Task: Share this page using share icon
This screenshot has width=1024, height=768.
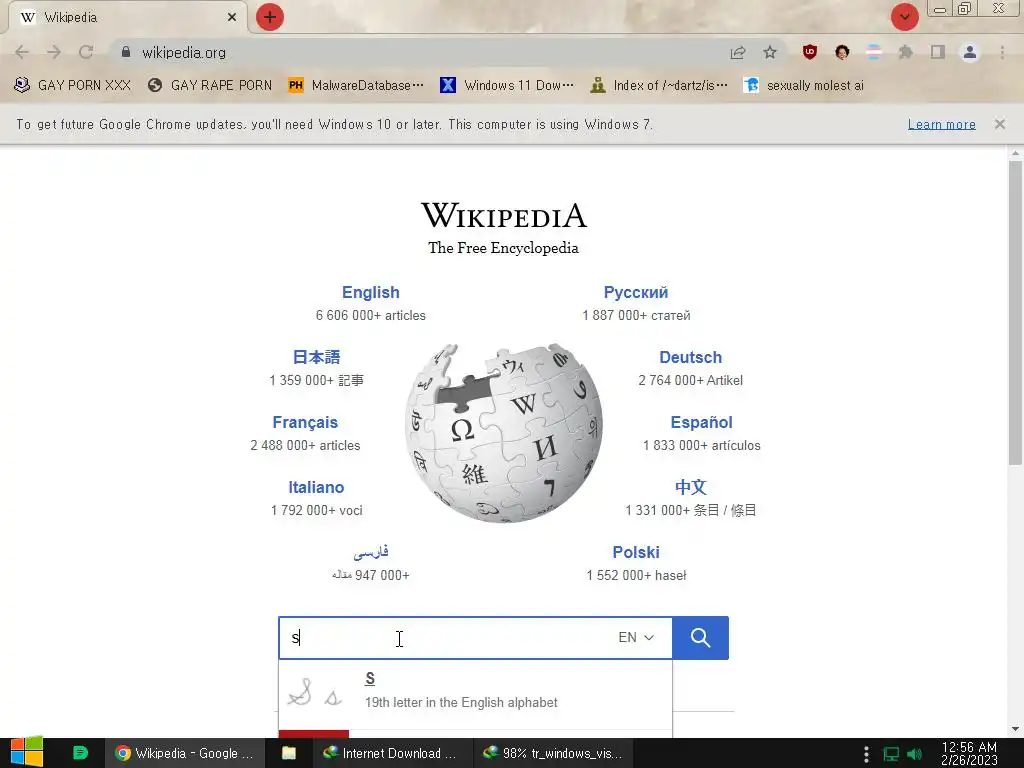Action: point(738,52)
